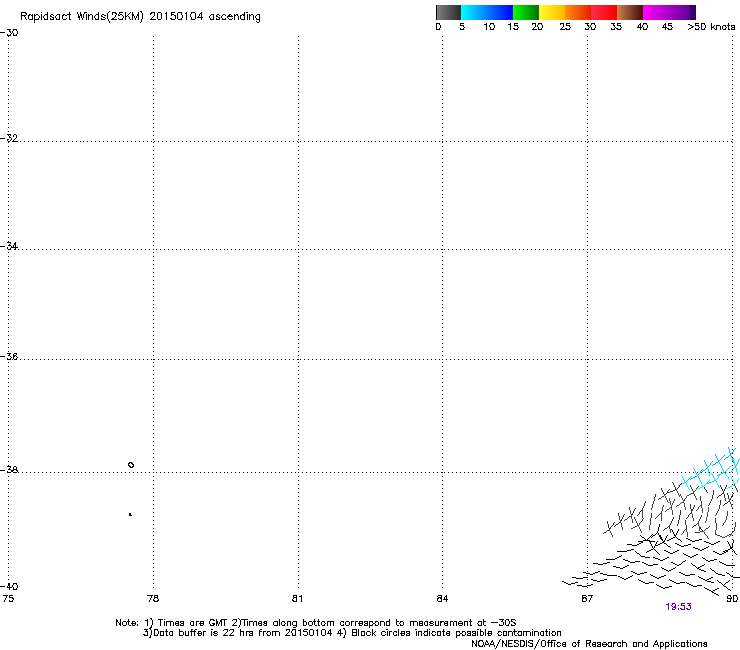740x650 pixels.
Task: Select the red 30-35 knots color band
Action: [604, 12]
